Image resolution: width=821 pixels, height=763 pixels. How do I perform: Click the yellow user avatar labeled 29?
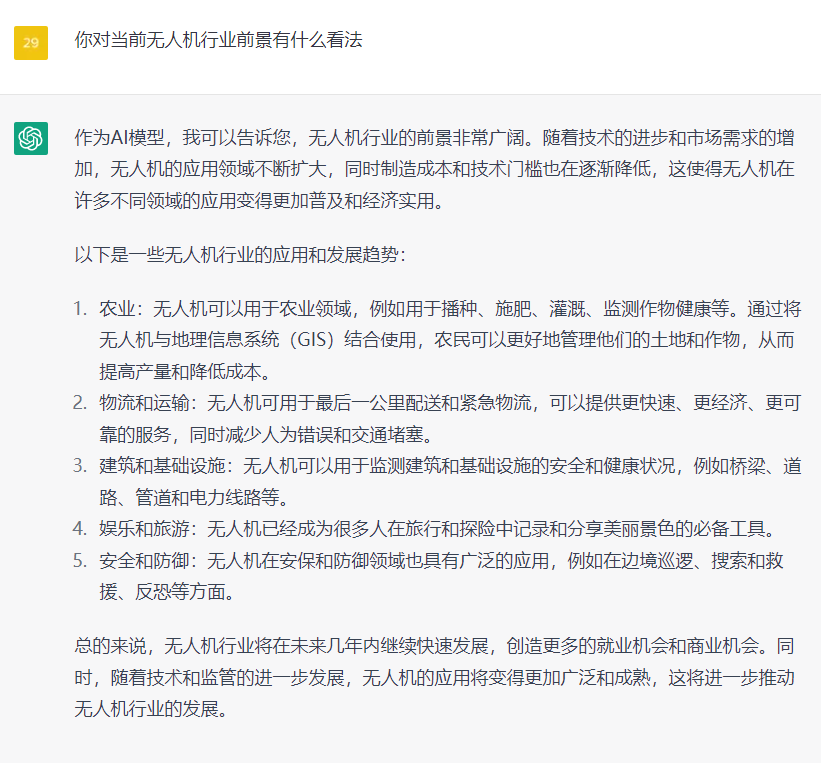click(x=30, y=42)
